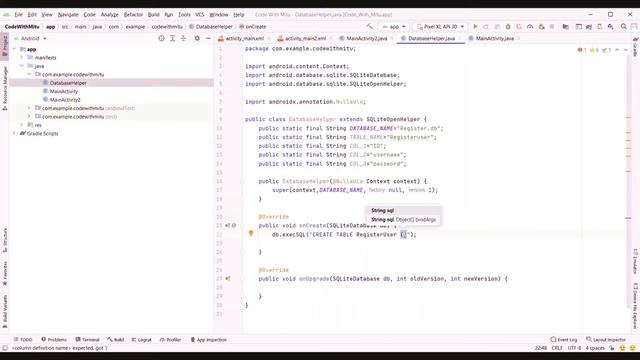Click the onCreate breadcrumb in navigation bar
The image size is (640, 360).
pyautogui.click(x=253, y=27)
